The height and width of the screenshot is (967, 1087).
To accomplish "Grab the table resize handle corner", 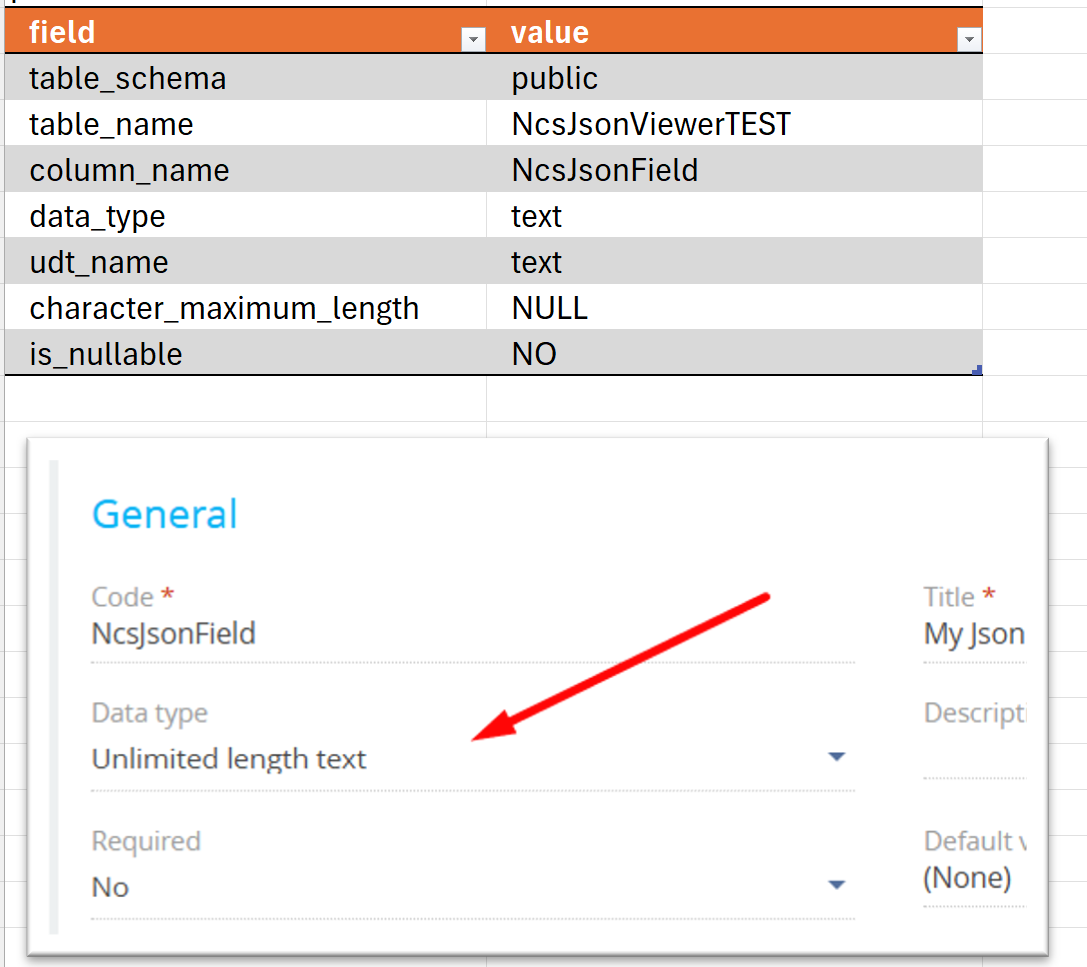I will (977, 370).
